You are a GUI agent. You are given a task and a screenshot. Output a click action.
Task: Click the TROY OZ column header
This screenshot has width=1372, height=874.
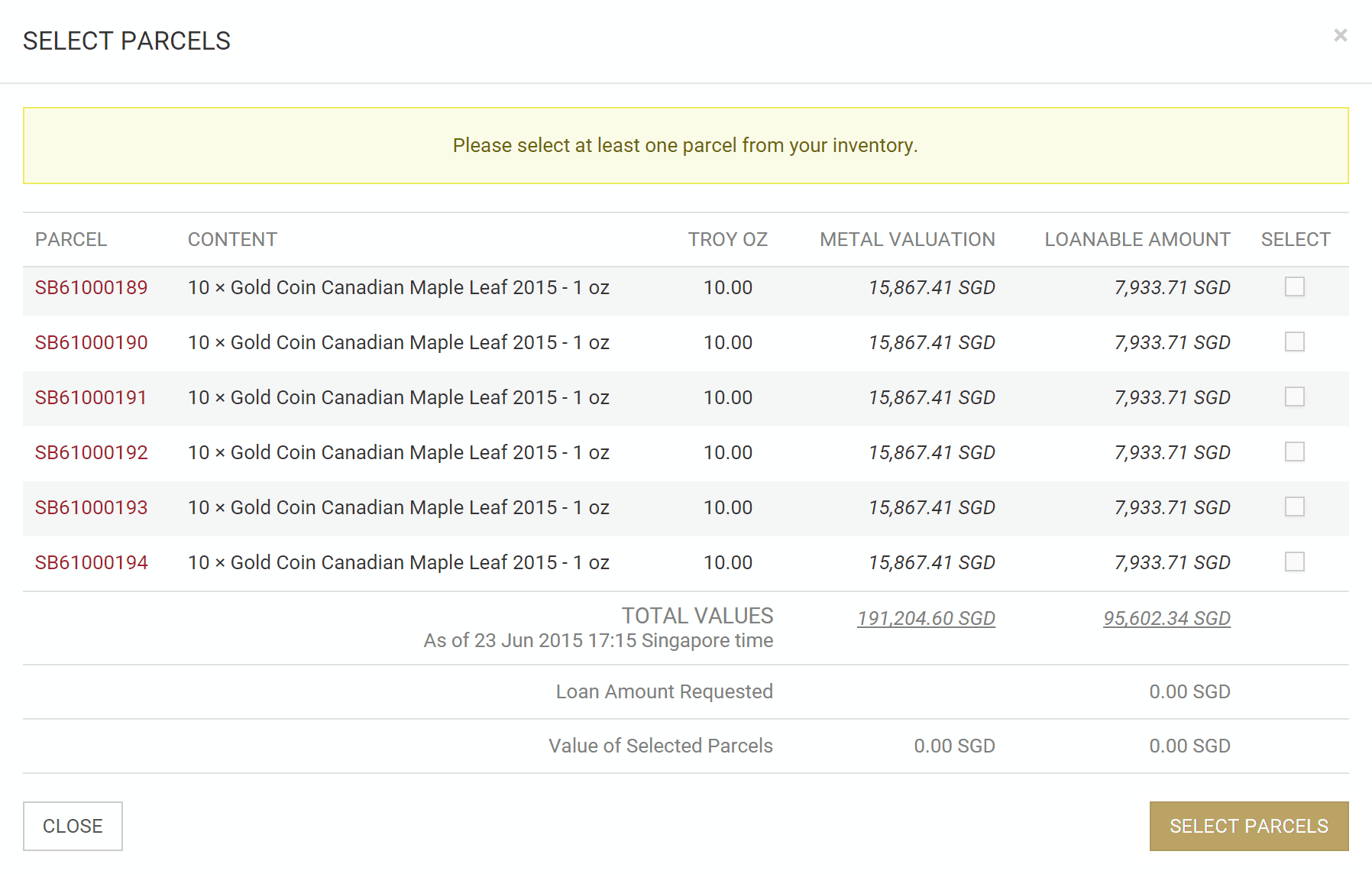[x=727, y=239]
